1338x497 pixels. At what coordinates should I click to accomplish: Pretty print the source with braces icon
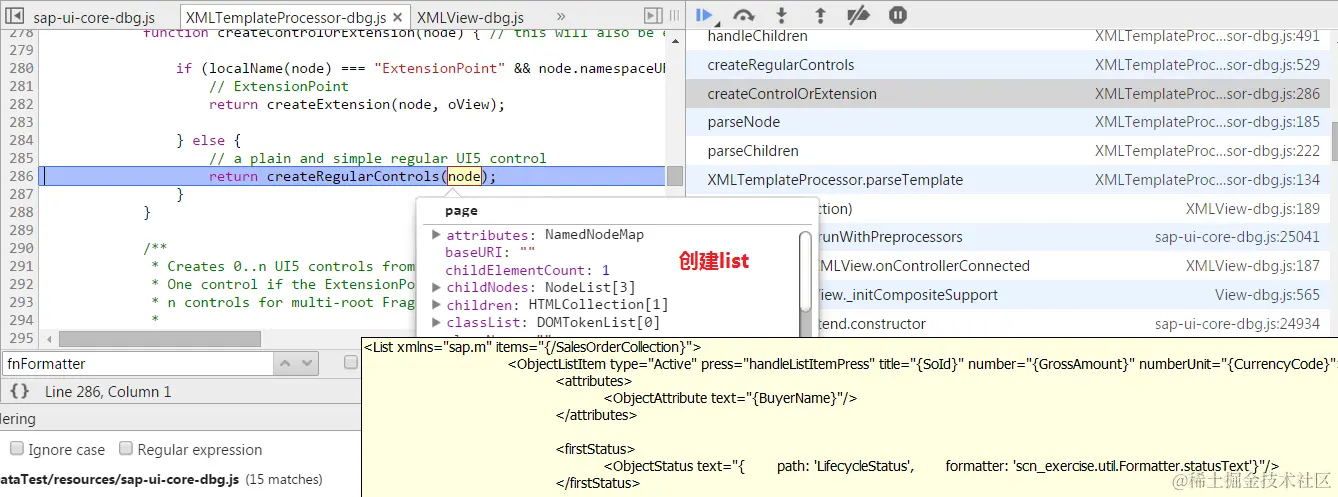pos(19,391)
